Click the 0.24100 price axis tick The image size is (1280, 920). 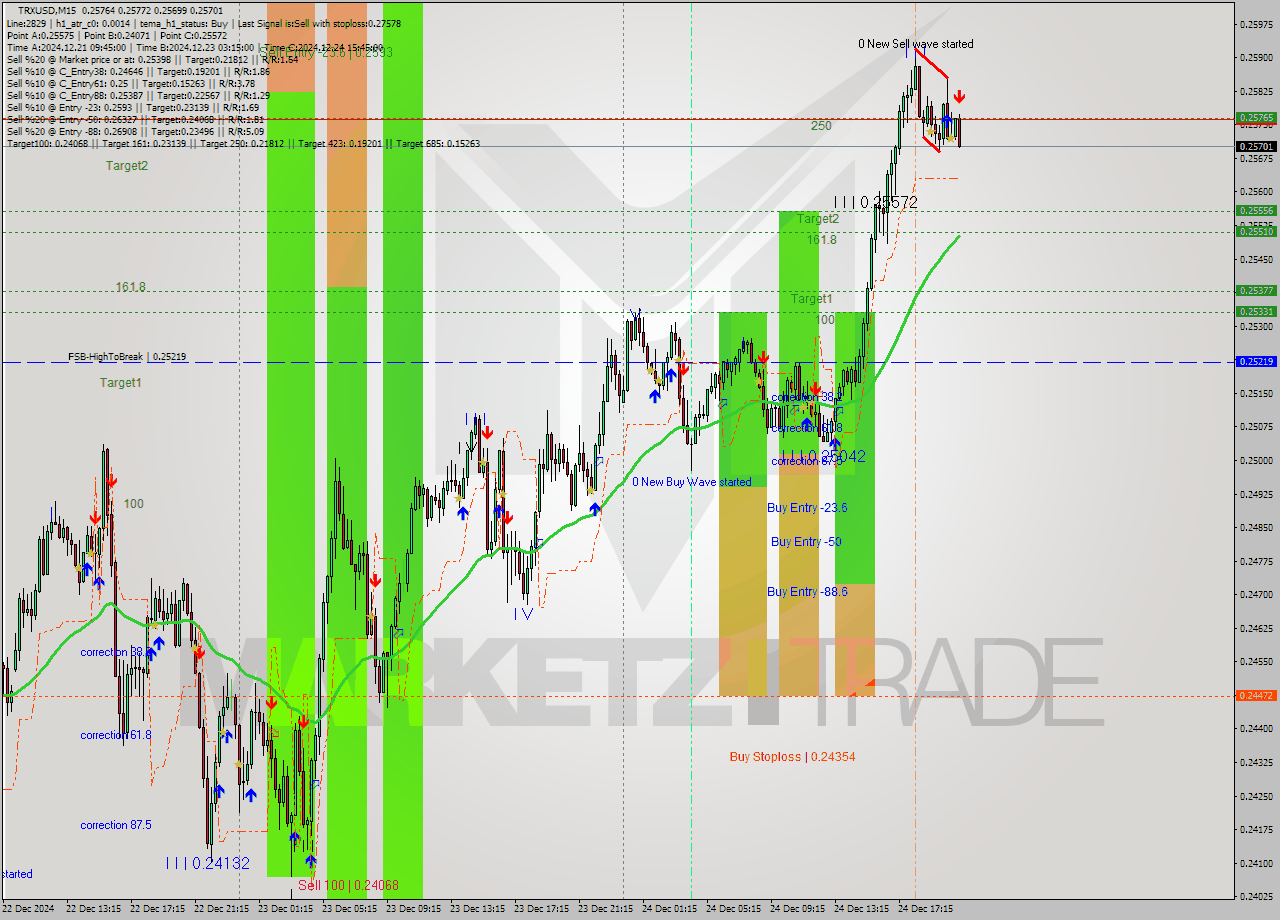[1257, 862]
